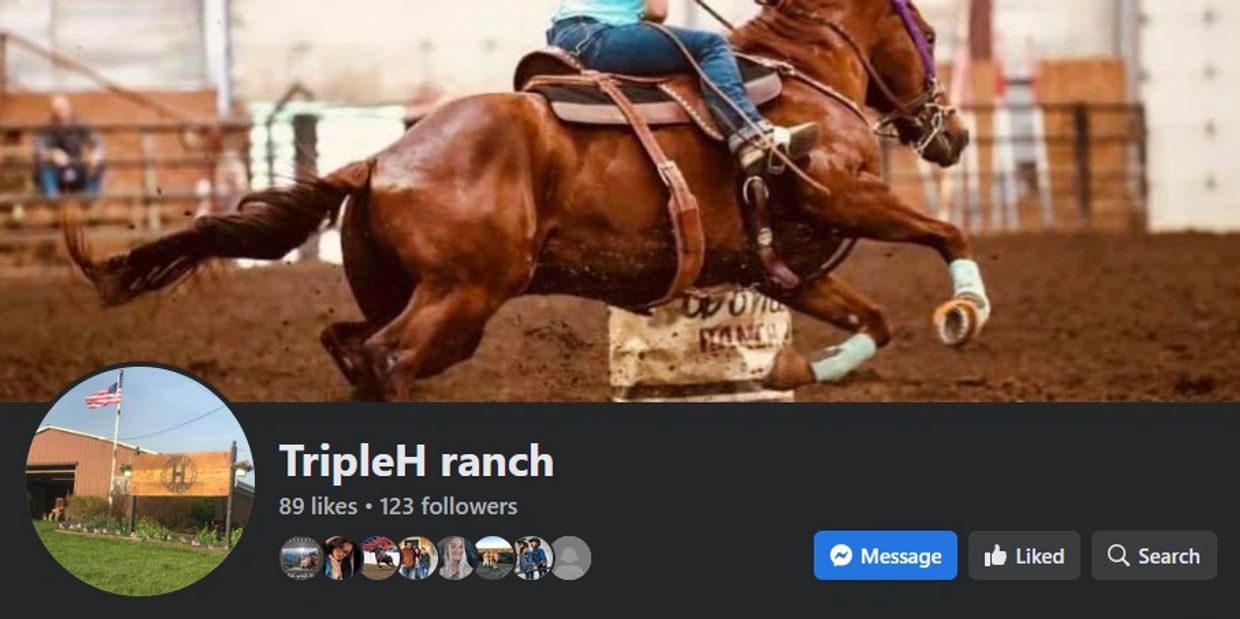The height and width of the screenshot is (619, 1240).
Task: Open follower avatar of family by doorway
Action: pos(417,558)
